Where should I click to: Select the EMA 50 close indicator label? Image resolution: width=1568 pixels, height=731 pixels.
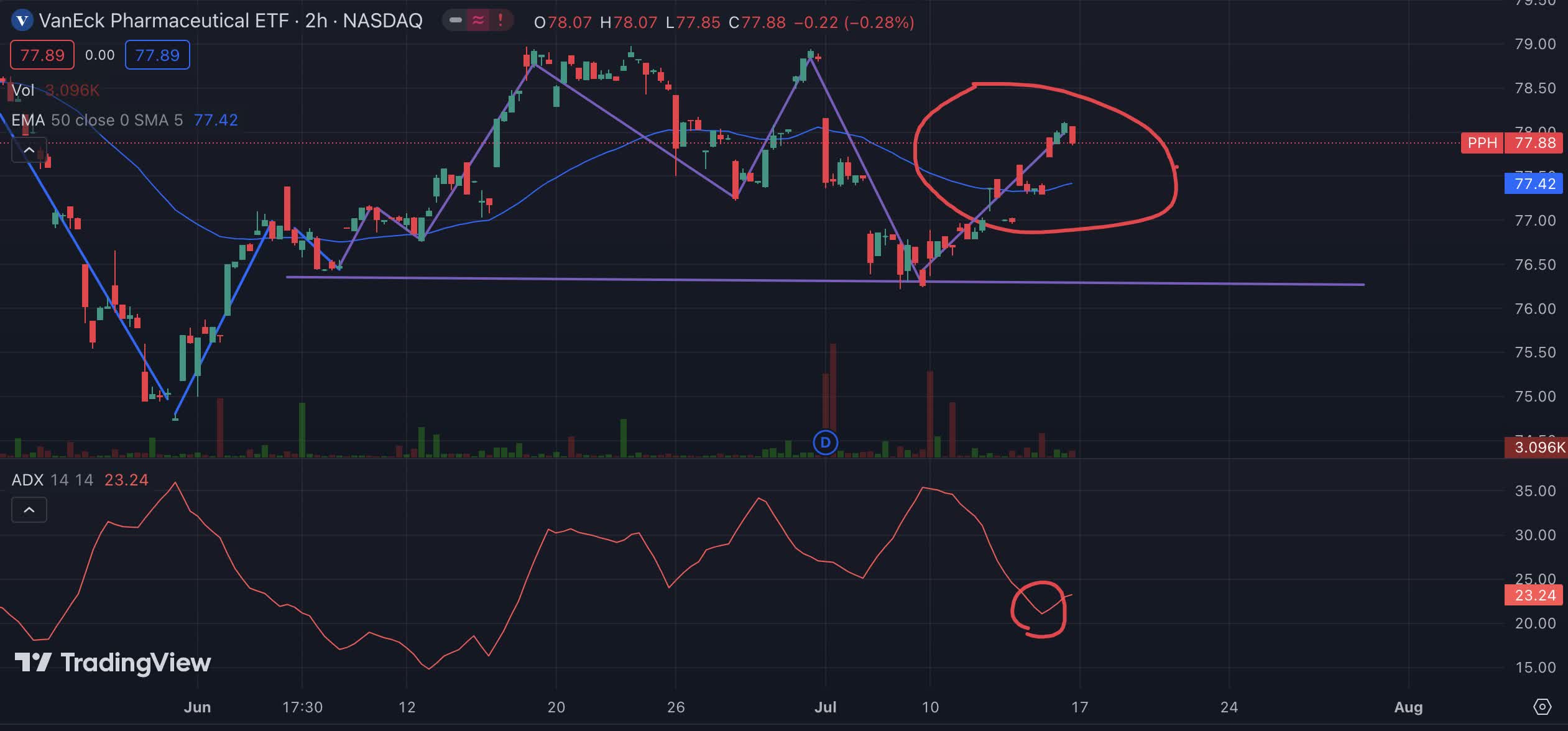[97, 120]
